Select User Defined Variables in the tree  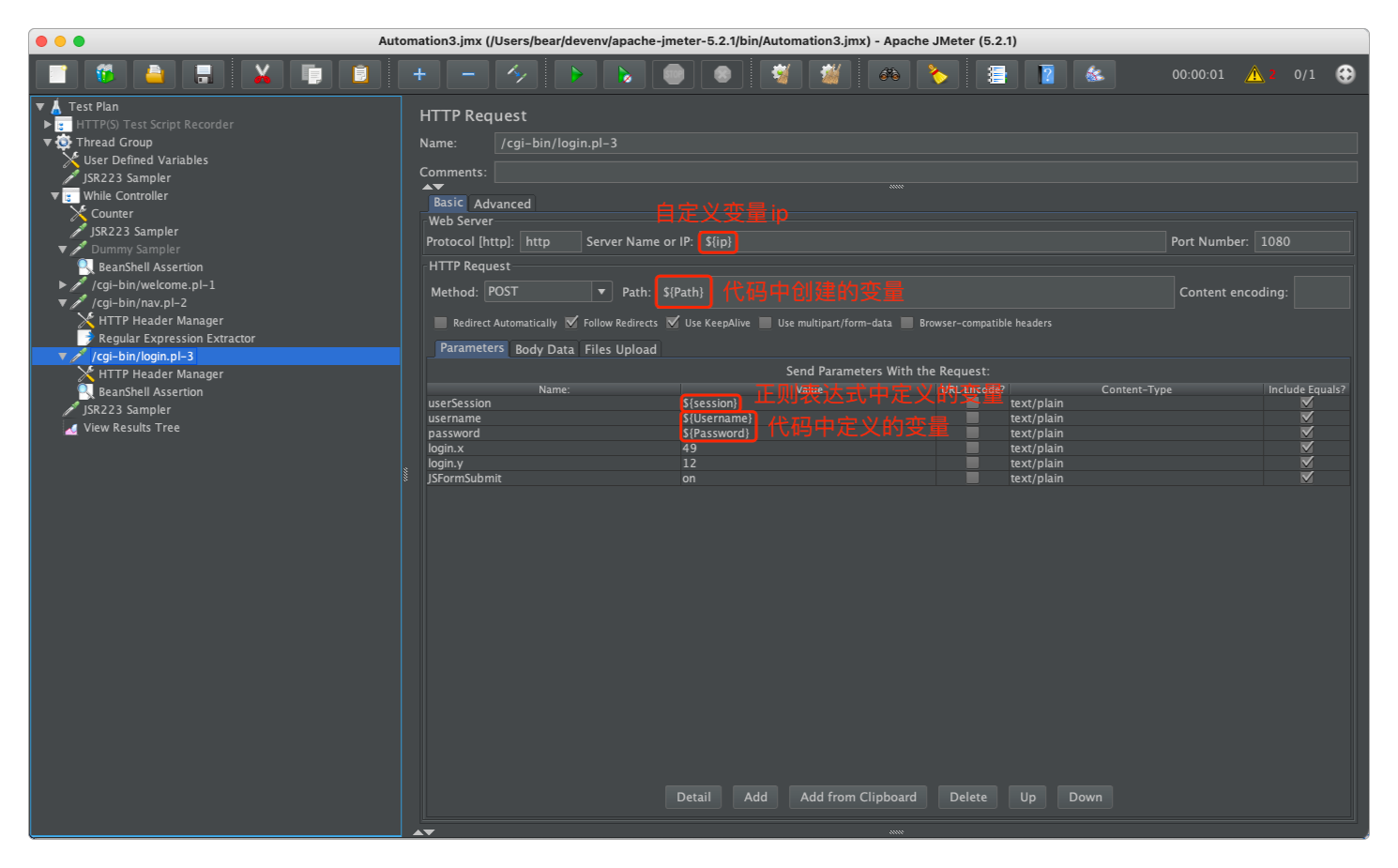(x=145, y=160)
